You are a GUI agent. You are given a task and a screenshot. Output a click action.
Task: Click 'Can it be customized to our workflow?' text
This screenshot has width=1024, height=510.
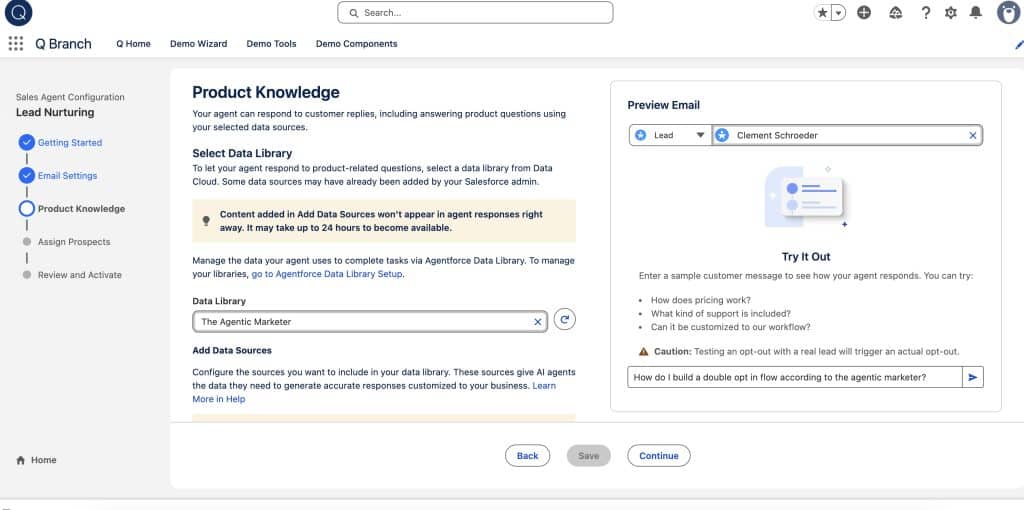(731, 327)
